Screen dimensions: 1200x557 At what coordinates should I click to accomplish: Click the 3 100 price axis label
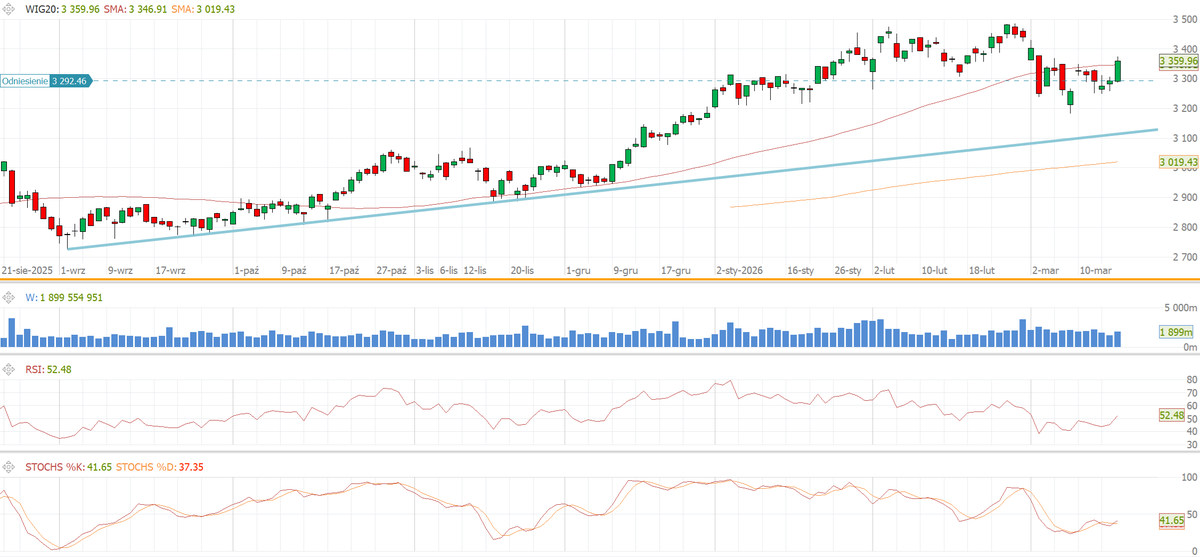(1185, 138)
